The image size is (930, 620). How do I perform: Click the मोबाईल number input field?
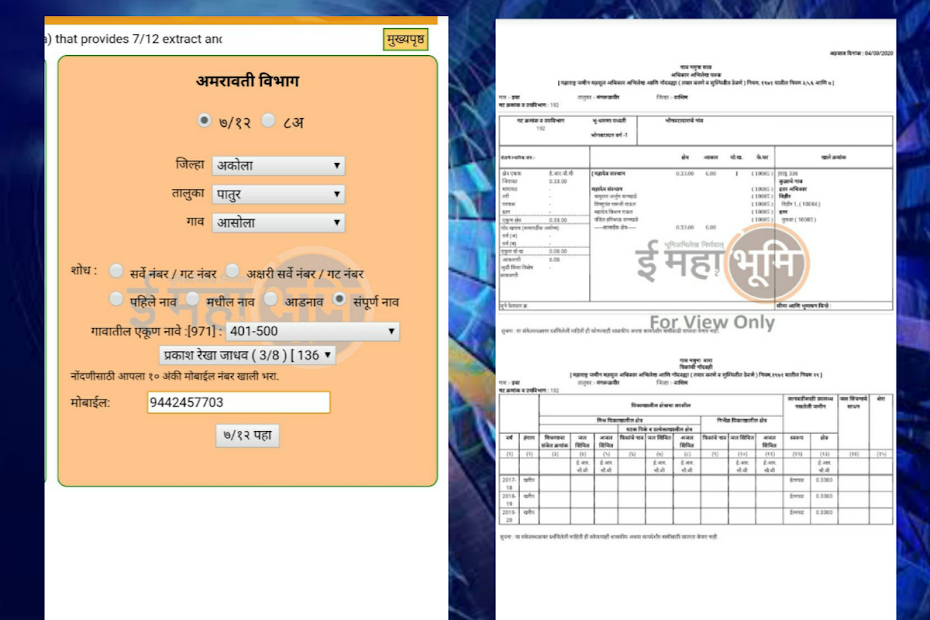[238, 402]
